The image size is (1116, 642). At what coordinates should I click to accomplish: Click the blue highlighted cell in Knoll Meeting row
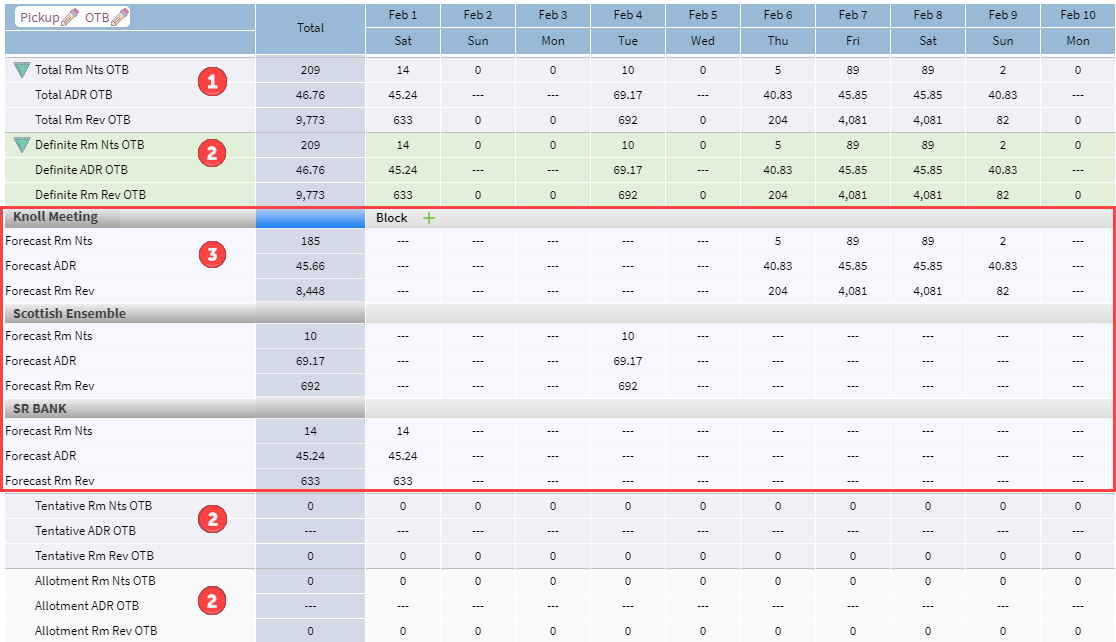click(310, 218)
